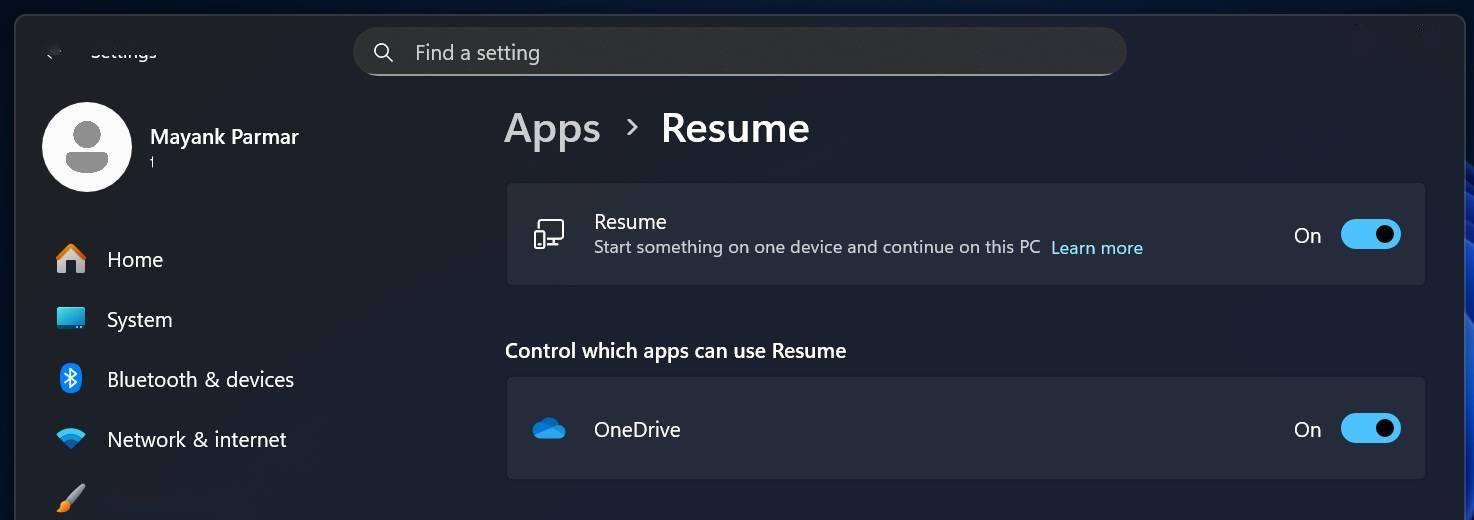This screenshot has width=1474, height=520.
Task: Go to Network & internet label
Action: (x=196, y=440)
